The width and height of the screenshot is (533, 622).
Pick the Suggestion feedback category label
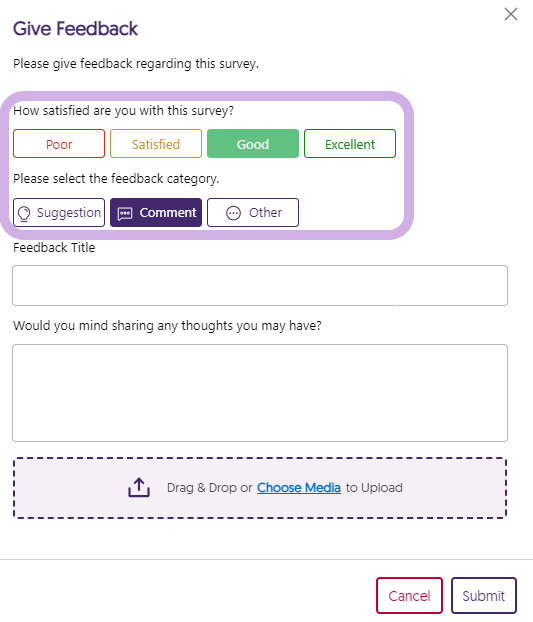point(69,213)
